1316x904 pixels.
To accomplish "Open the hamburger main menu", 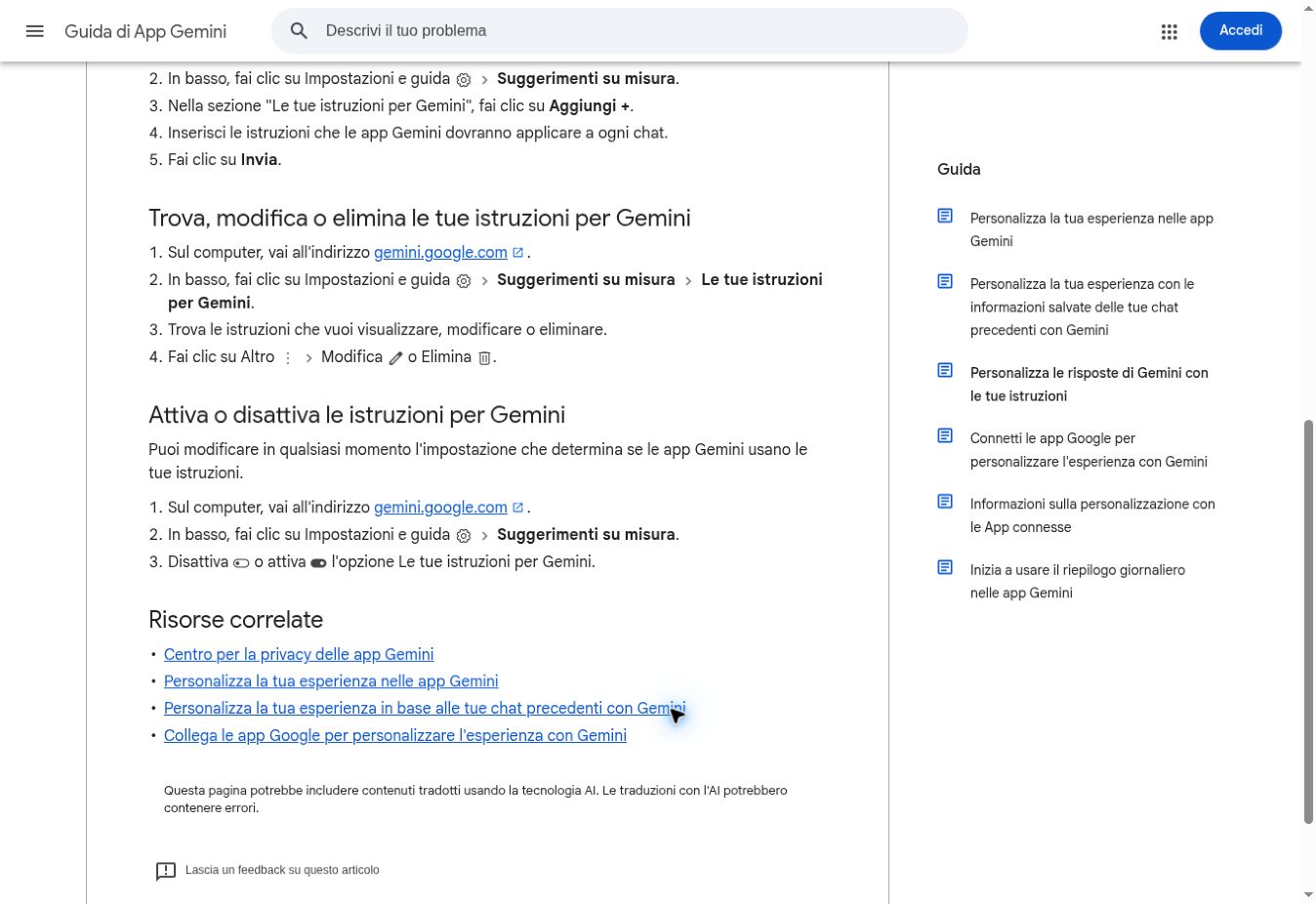I will click(x=35, y=31).
